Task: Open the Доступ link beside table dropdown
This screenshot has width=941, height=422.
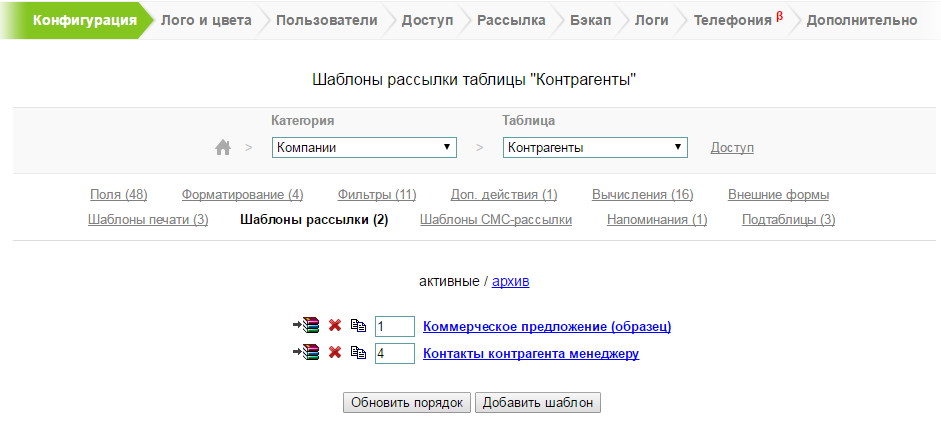Action: coord(732,148)
